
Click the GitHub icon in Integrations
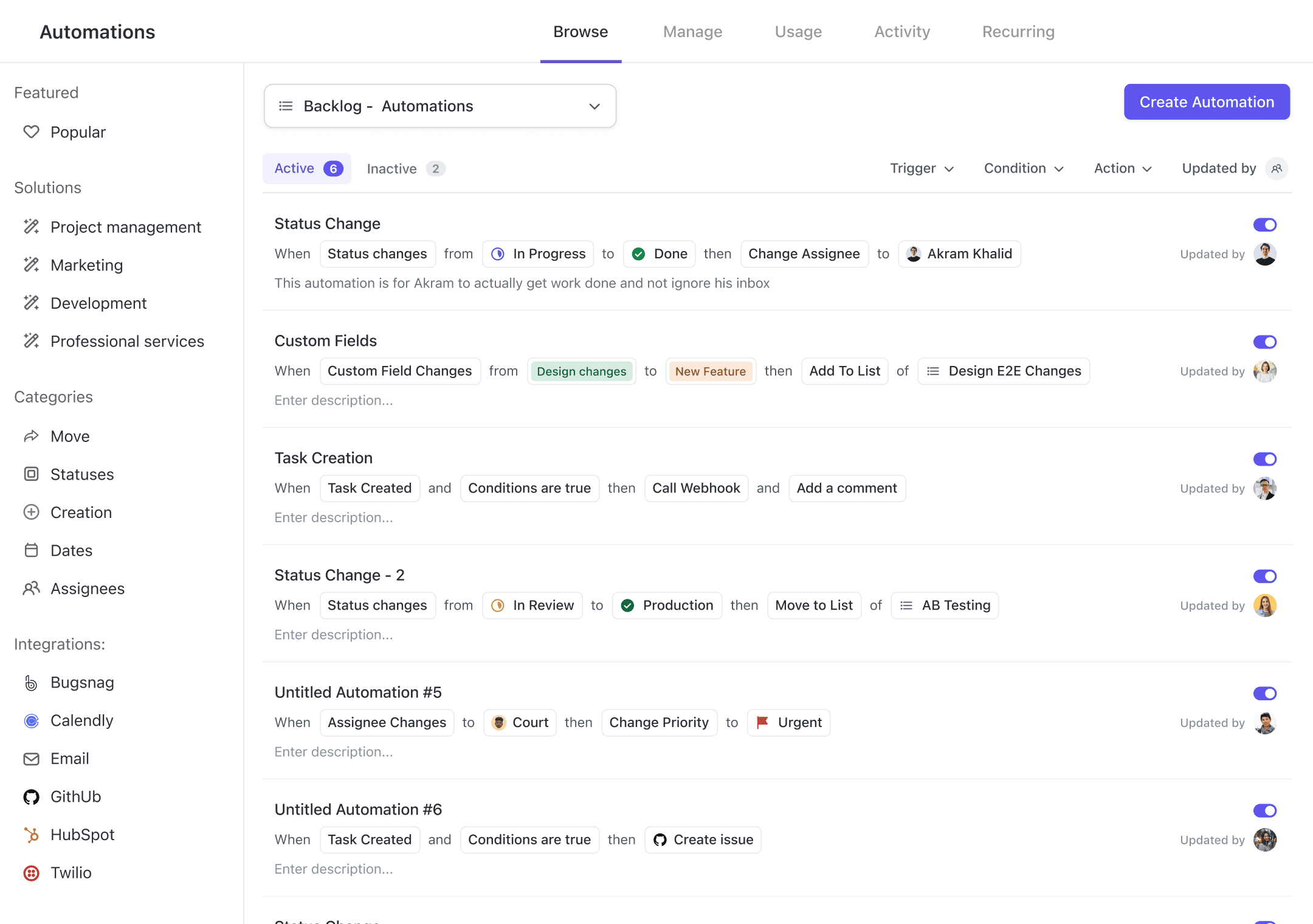[31, 797]
